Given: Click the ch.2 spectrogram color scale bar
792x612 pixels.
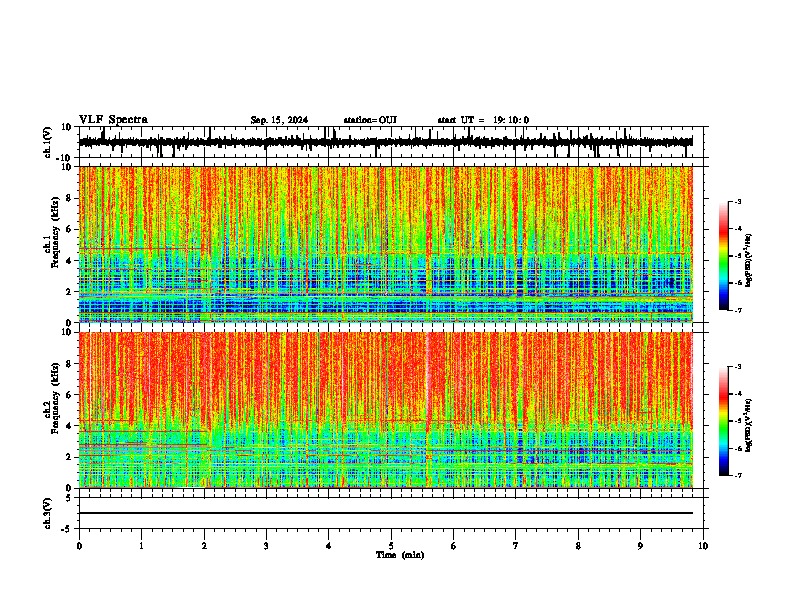Looking at the screenshot, I should point(724,421).
